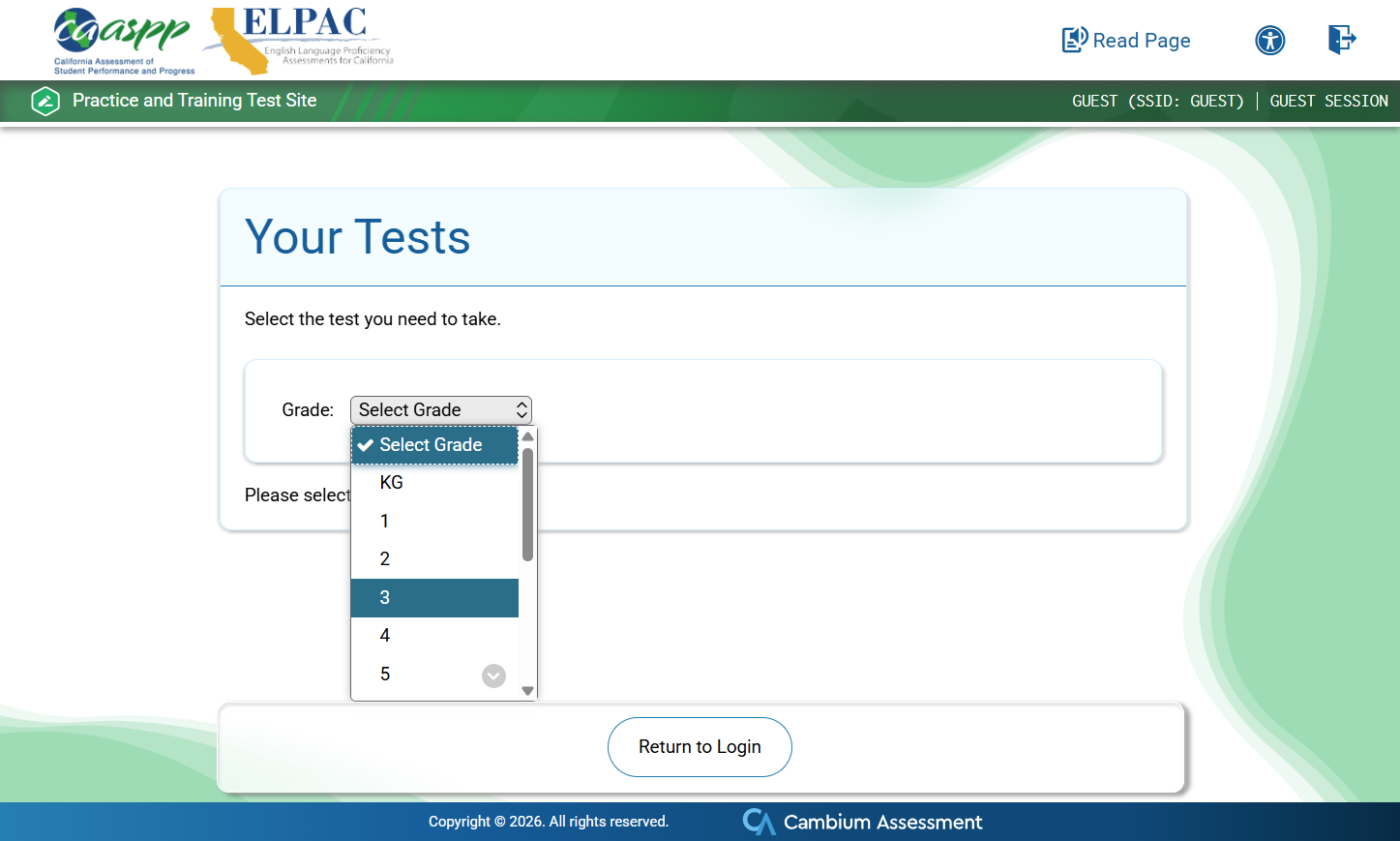Click the list scroll-down arrow
The height and width of the screenshot is (841, 1400).
527,691
